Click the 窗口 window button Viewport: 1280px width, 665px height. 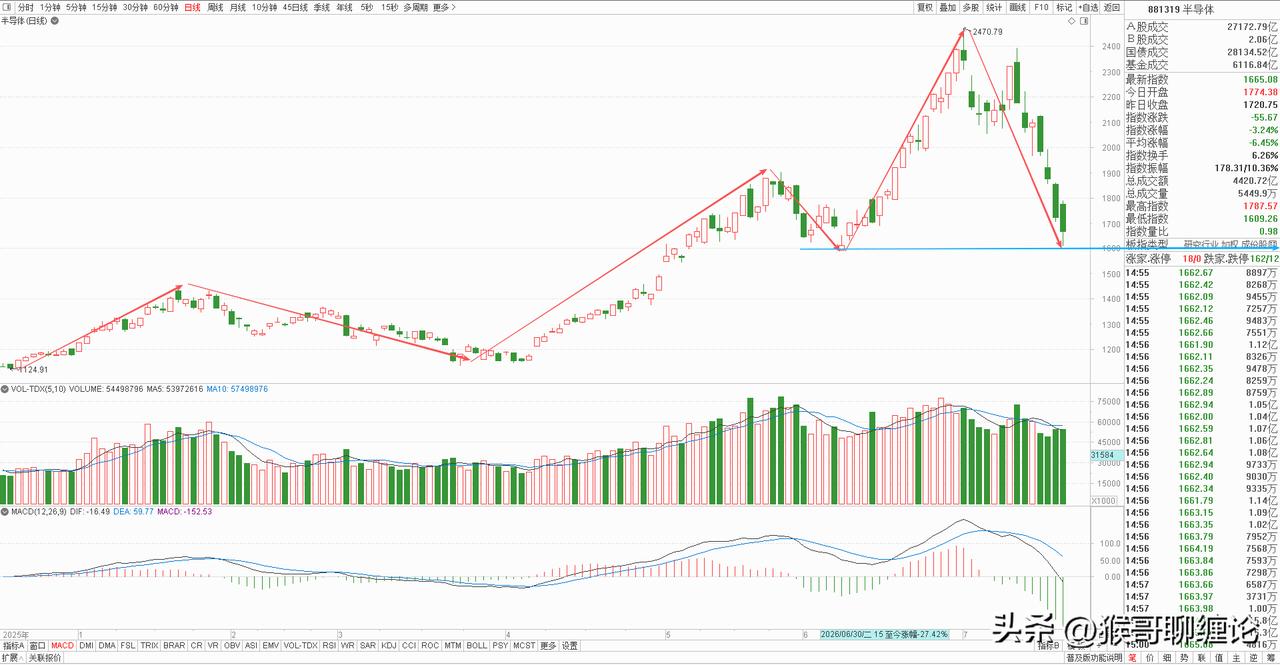click(38, 645)
